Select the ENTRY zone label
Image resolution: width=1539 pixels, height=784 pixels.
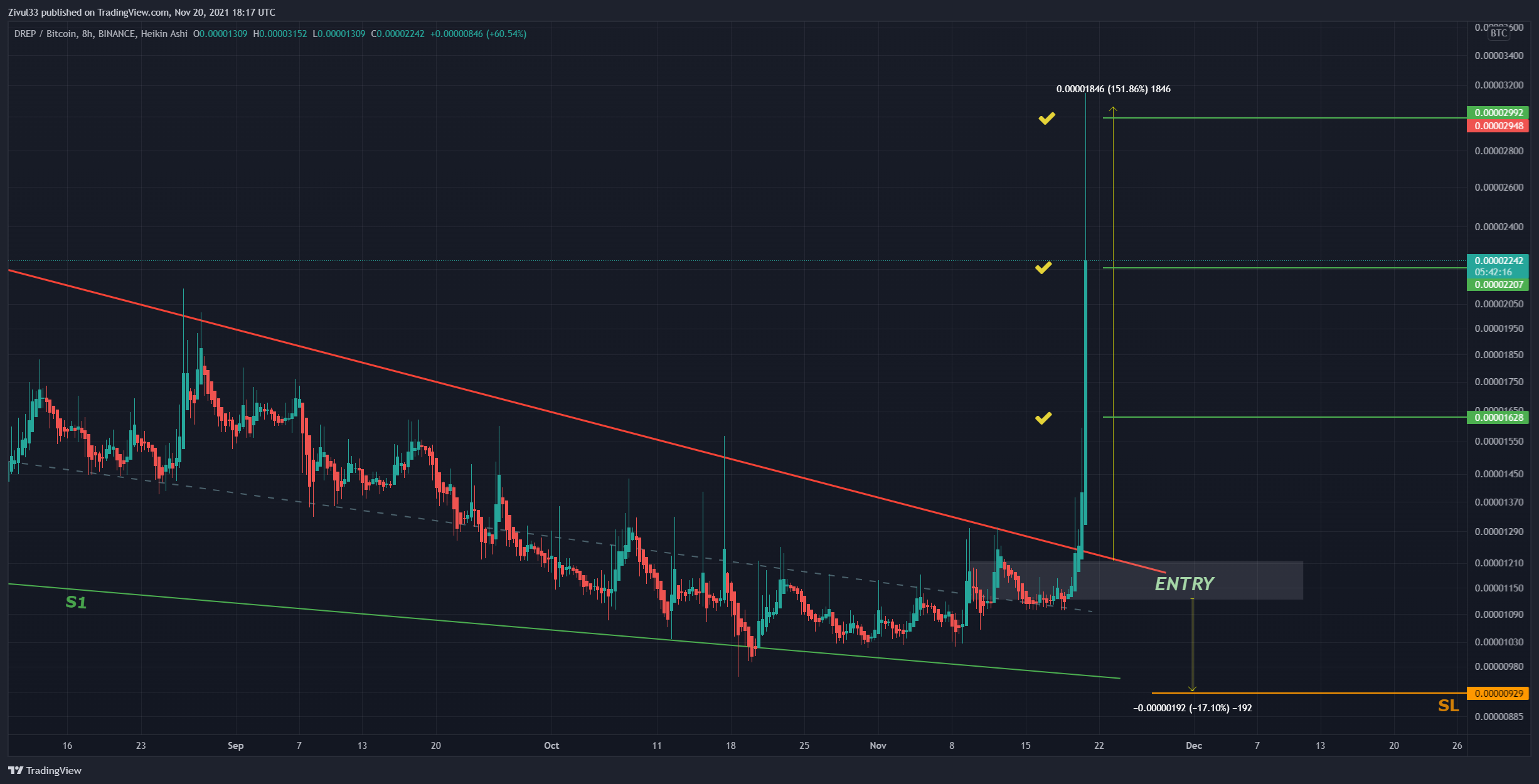pos(1185,584)
